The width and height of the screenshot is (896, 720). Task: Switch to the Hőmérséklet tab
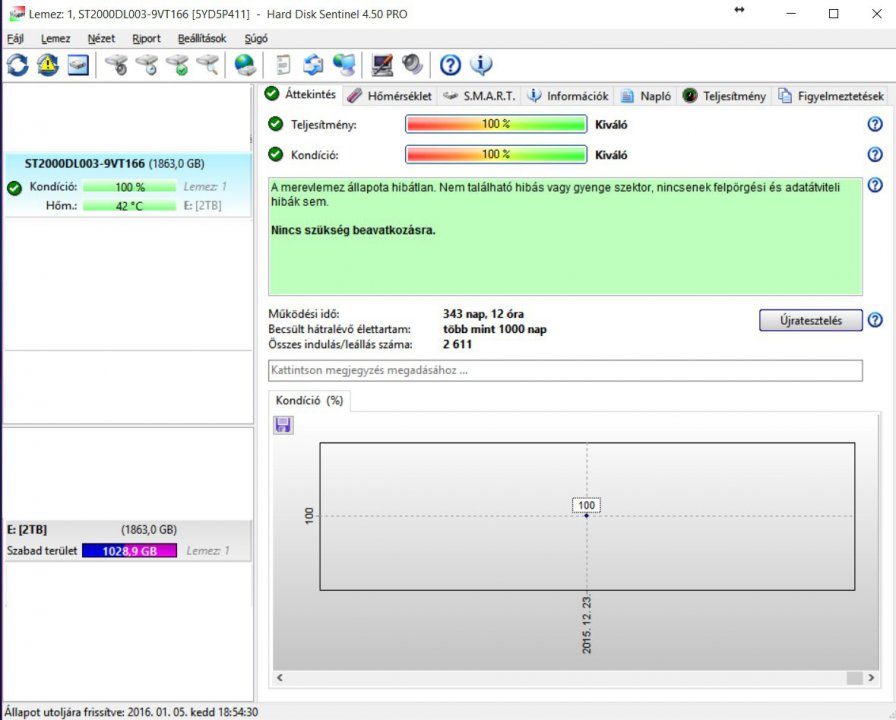390,96
